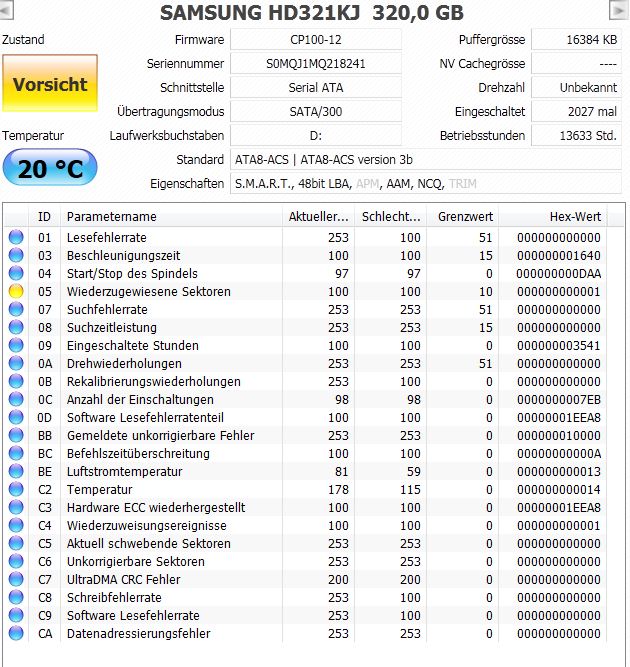Select the Wiederzugewiesene Sektoren parameter name
Viewport: 630px width, 667px height.
(148, 291)
